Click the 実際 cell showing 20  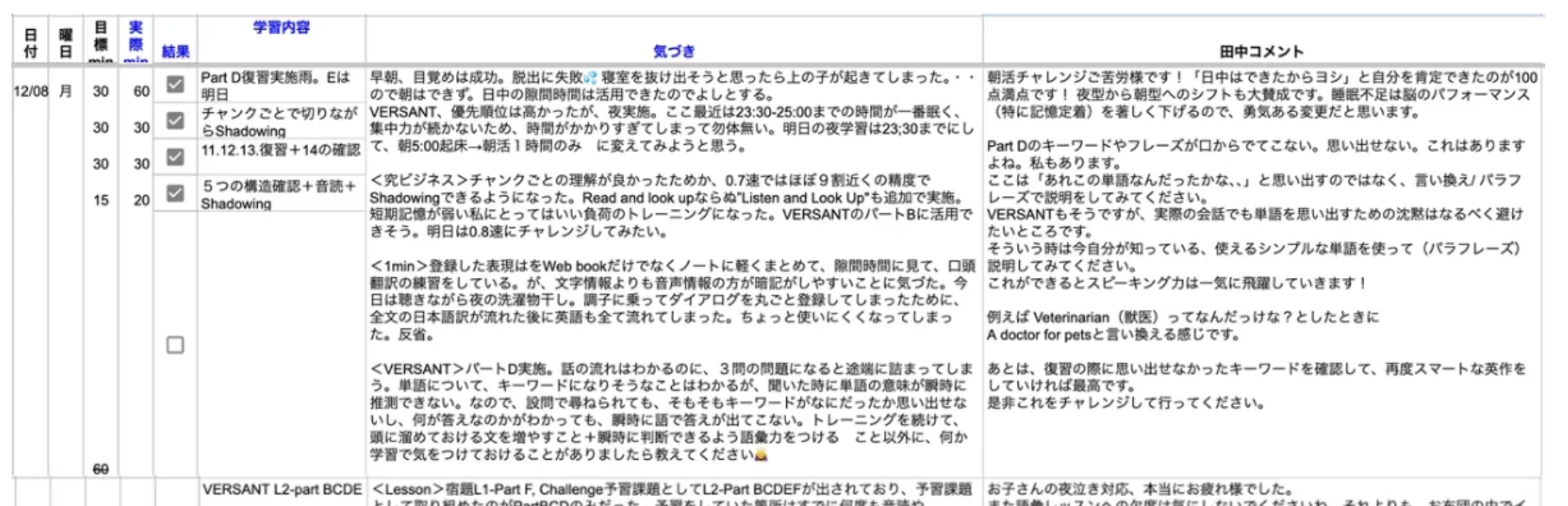(141, 200)
